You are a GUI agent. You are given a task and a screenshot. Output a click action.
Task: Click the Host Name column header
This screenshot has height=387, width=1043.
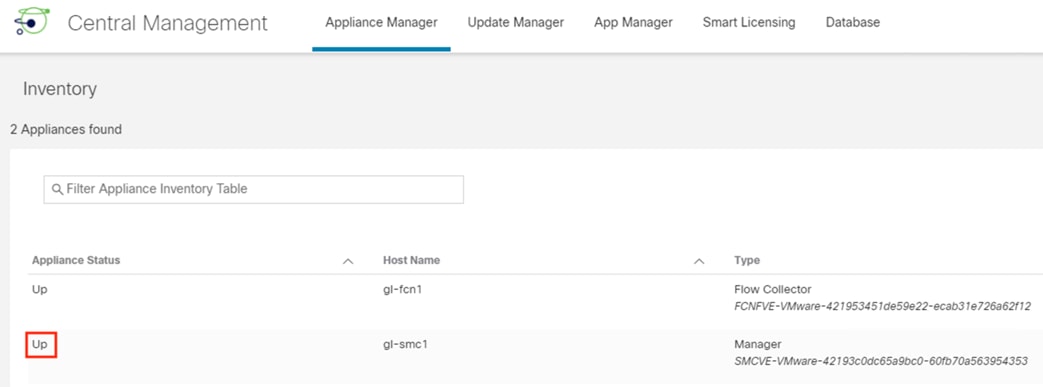(x=411, y=260)
